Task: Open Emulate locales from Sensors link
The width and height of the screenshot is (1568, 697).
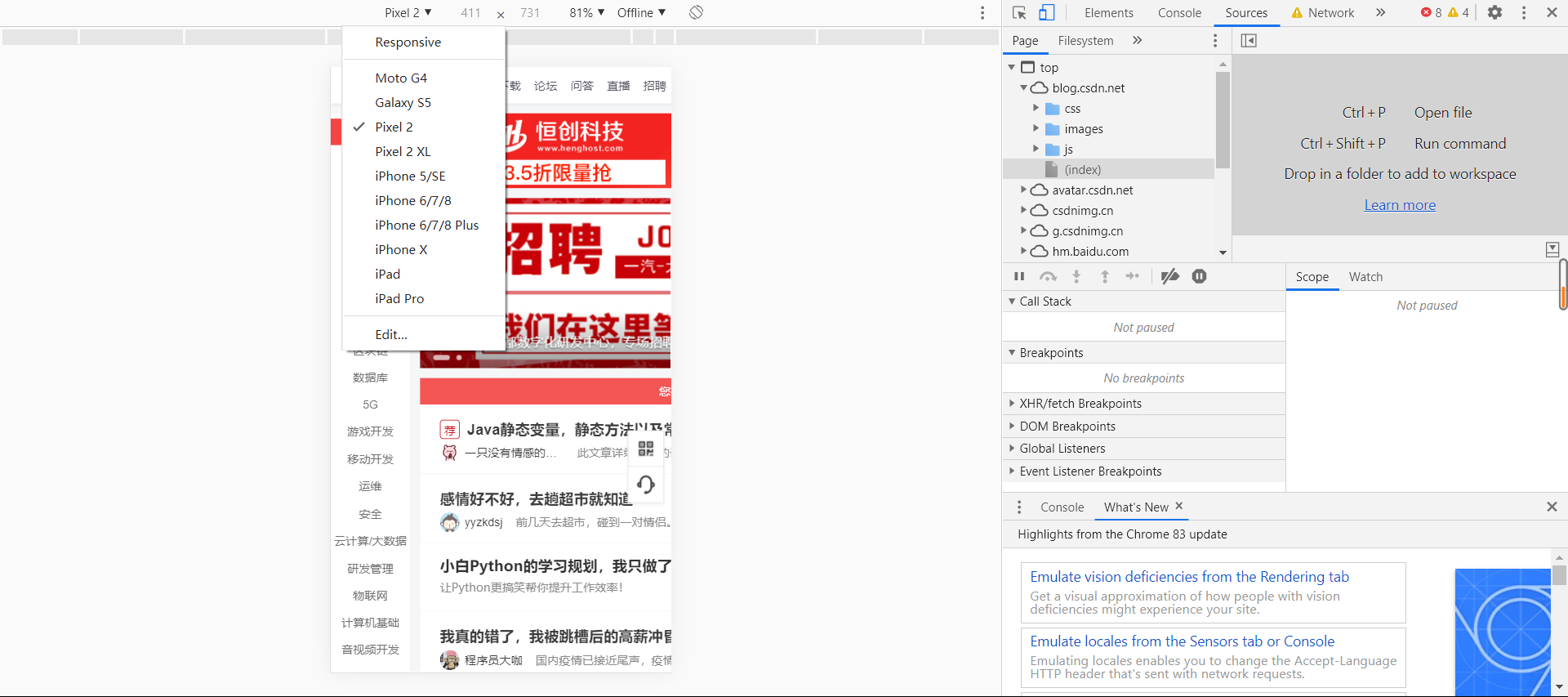Action: point(1182,641)
